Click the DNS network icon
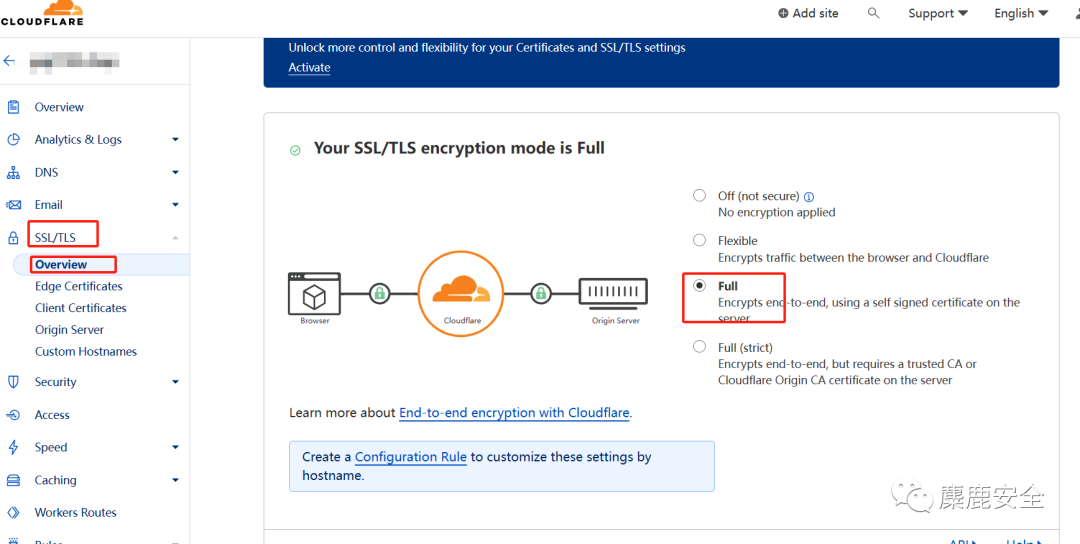The height and width of the screenshot is (544, 1080). pos(13,172)
